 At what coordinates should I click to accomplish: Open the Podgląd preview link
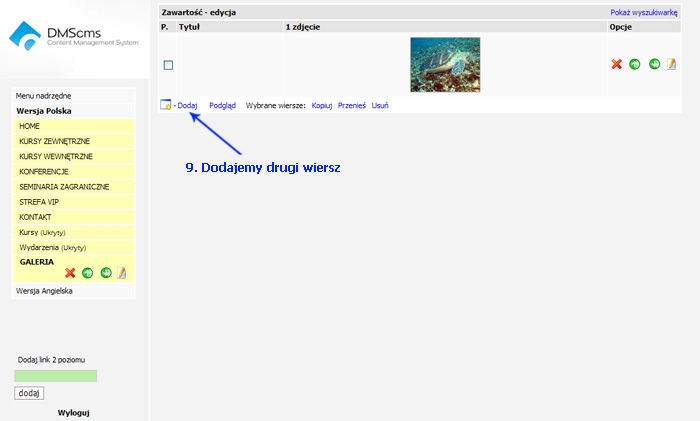click(x=222, y=105)
